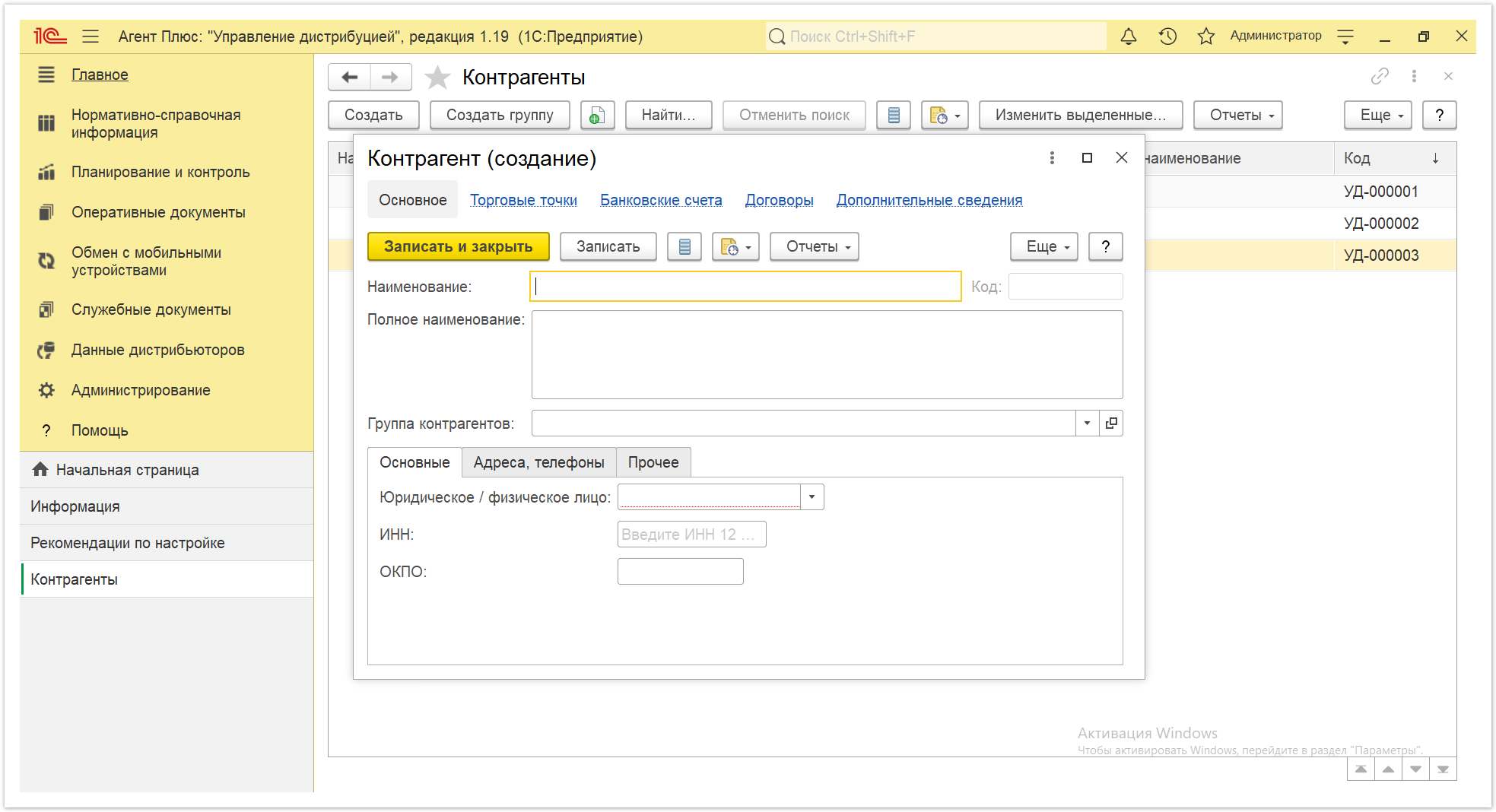Click list display mode icon in Контрагенты toolbar
This screenshot has width=1496, height=812.
click(x=894, y=115)
